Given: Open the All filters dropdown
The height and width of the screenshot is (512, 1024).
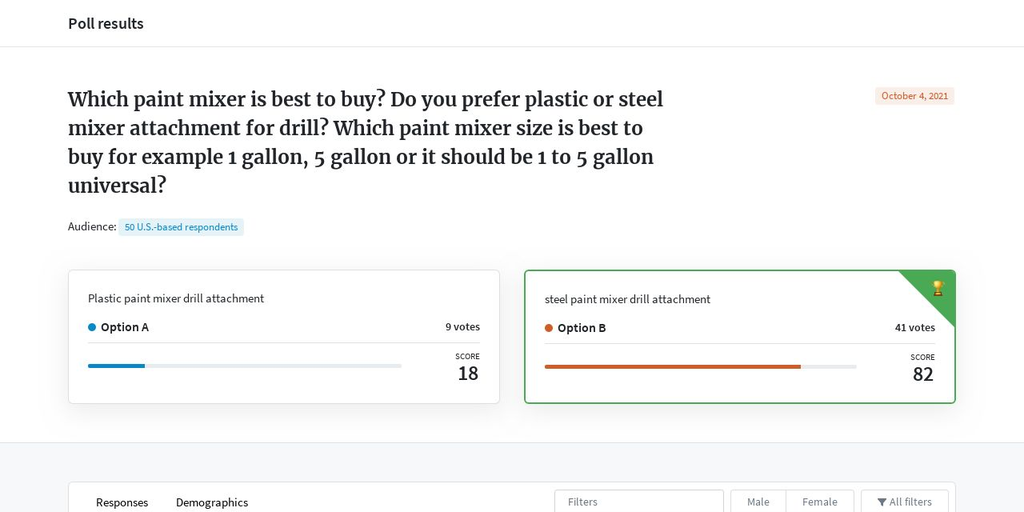Looking at the screenshot, I should (x=904, y=502).
